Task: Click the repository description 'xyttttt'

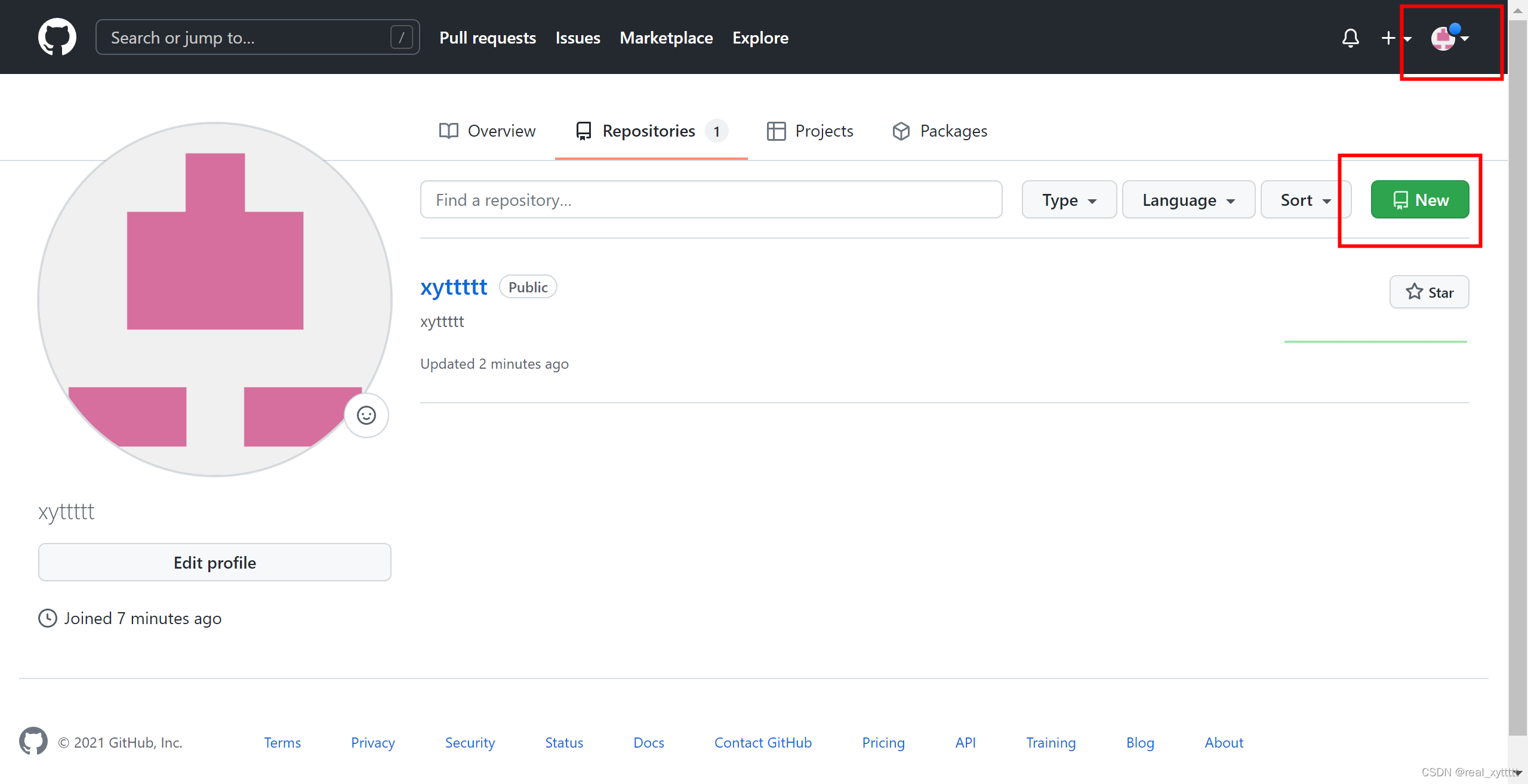Action: pos(442,322)
